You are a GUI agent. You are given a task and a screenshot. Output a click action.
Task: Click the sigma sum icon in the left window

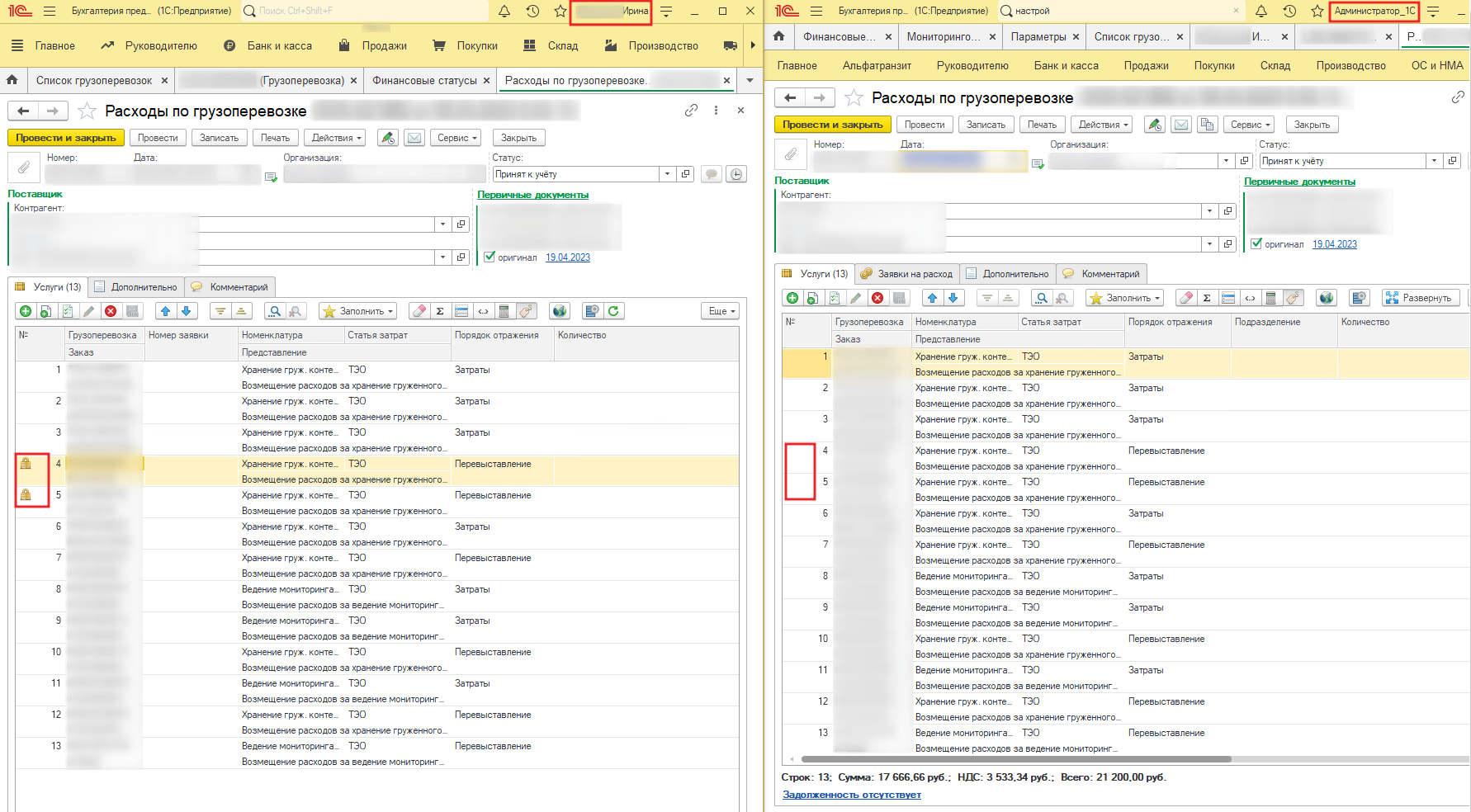point(440,311)
